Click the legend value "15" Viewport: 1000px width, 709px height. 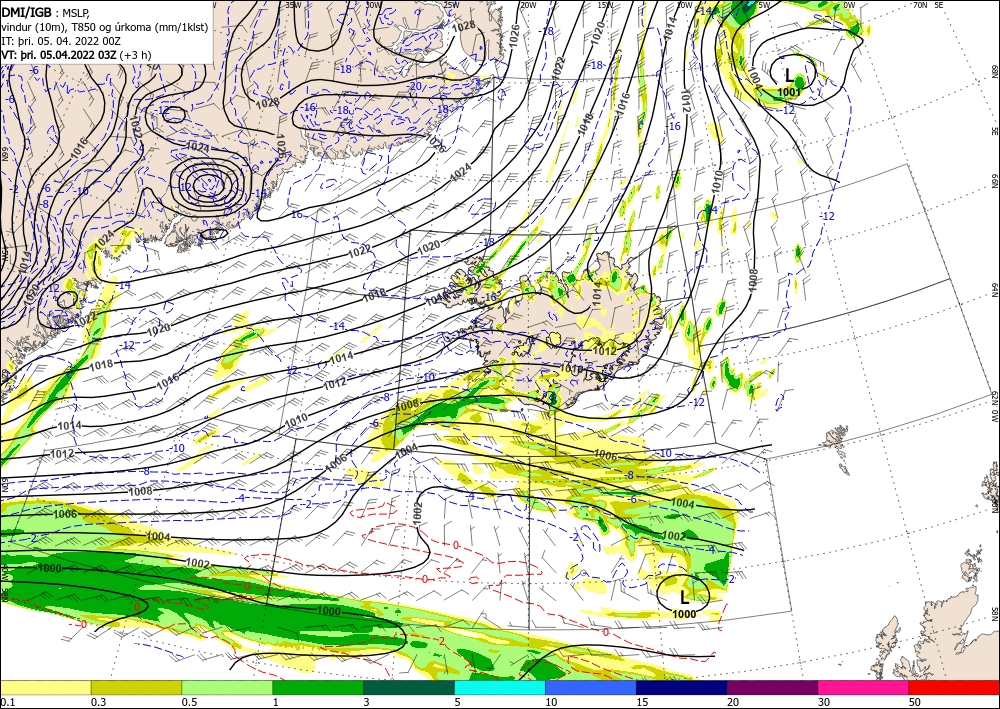[642, 702]
